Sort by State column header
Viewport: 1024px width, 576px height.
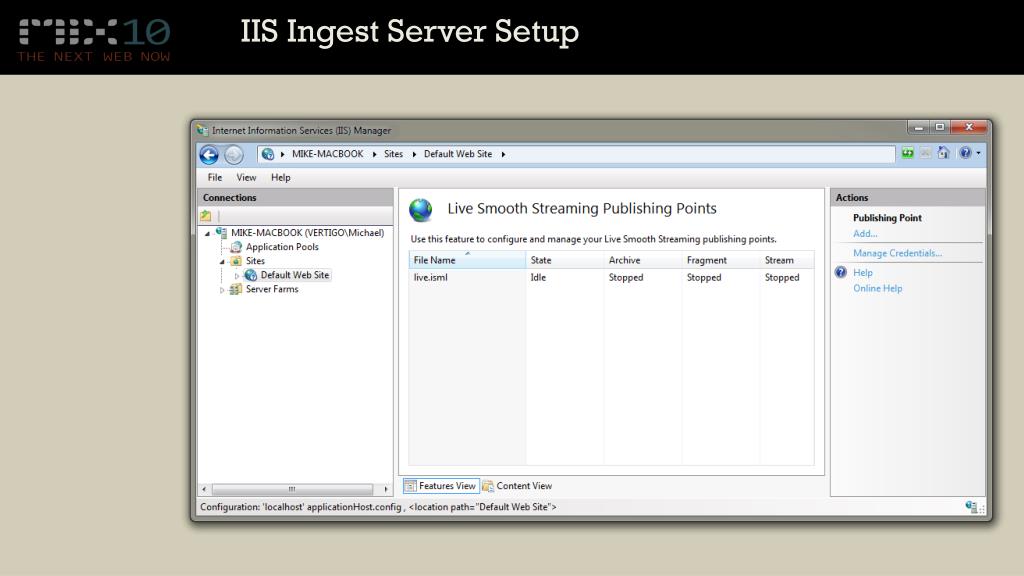(565, 260)
